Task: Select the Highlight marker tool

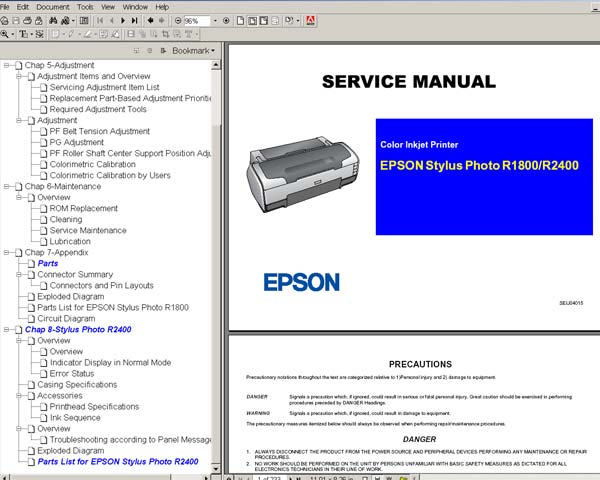Action: click(88, 34)
